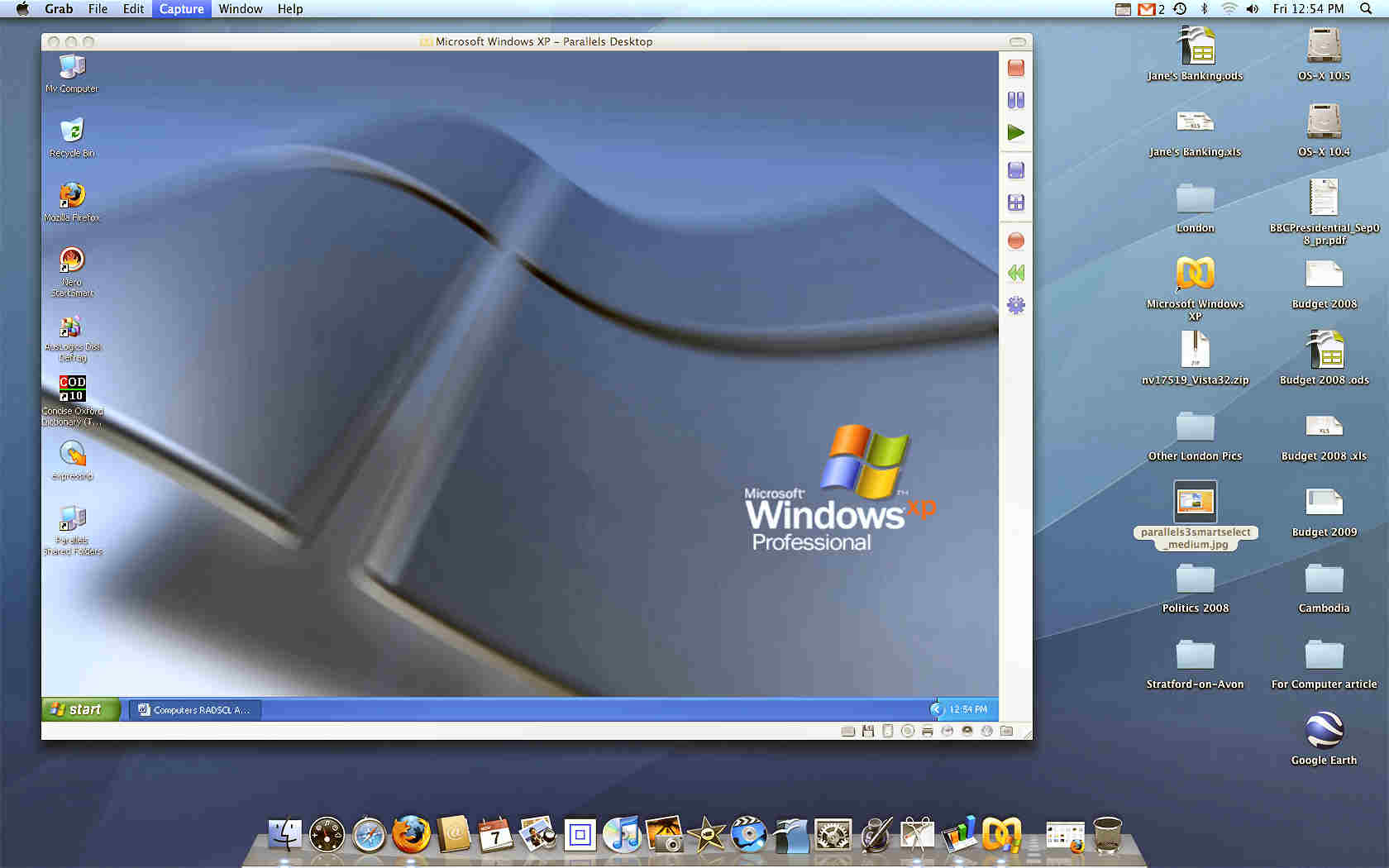
Task: Expand the hidden XP system tray icons
Action: tap(936, 709)
